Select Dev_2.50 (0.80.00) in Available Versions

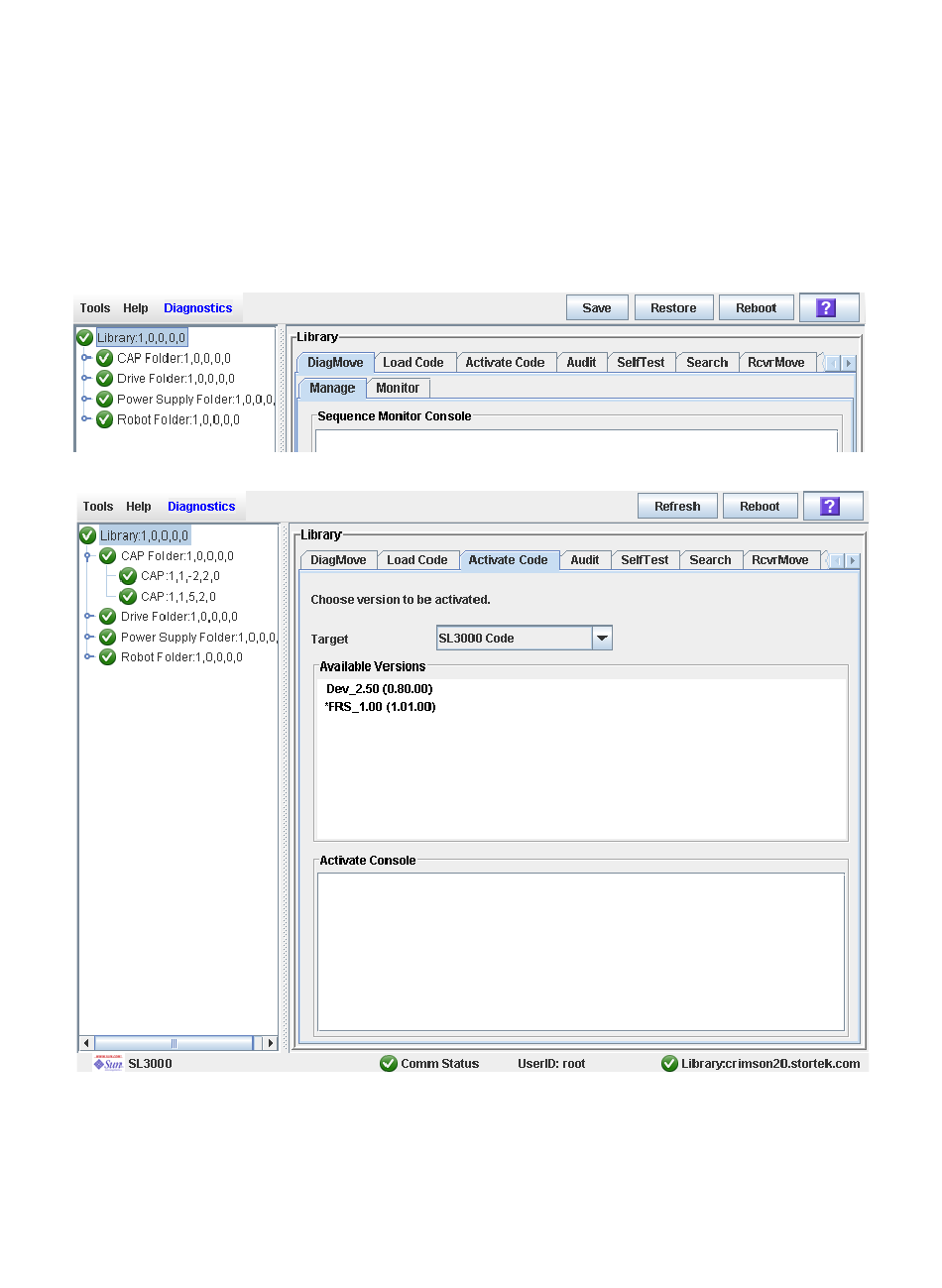[x=380, y=689]
